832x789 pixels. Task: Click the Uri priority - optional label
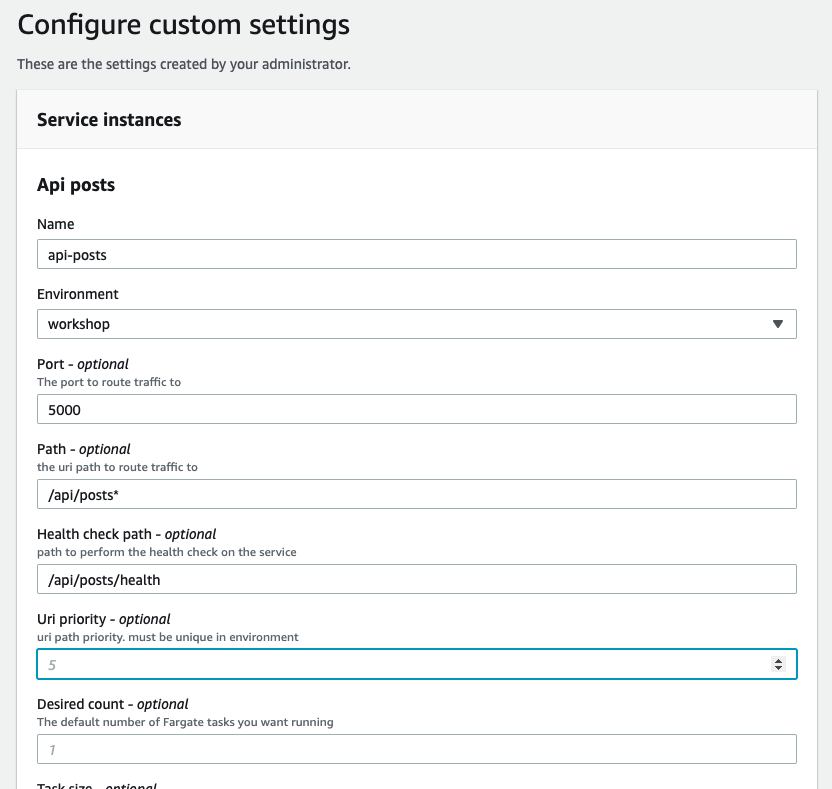coord(103,619)
